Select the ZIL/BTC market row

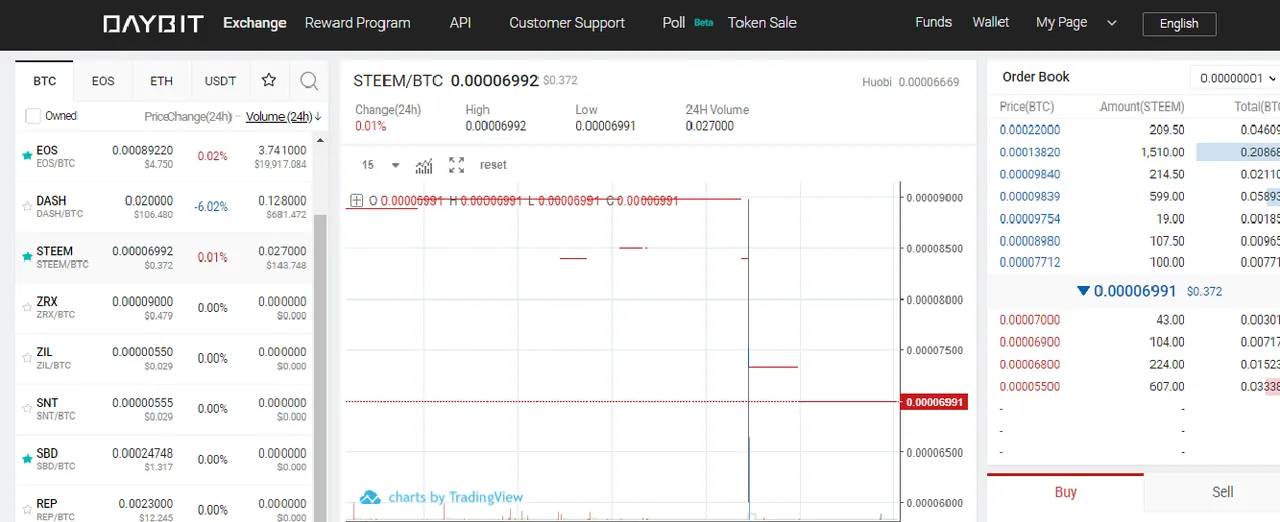point(165,358)
